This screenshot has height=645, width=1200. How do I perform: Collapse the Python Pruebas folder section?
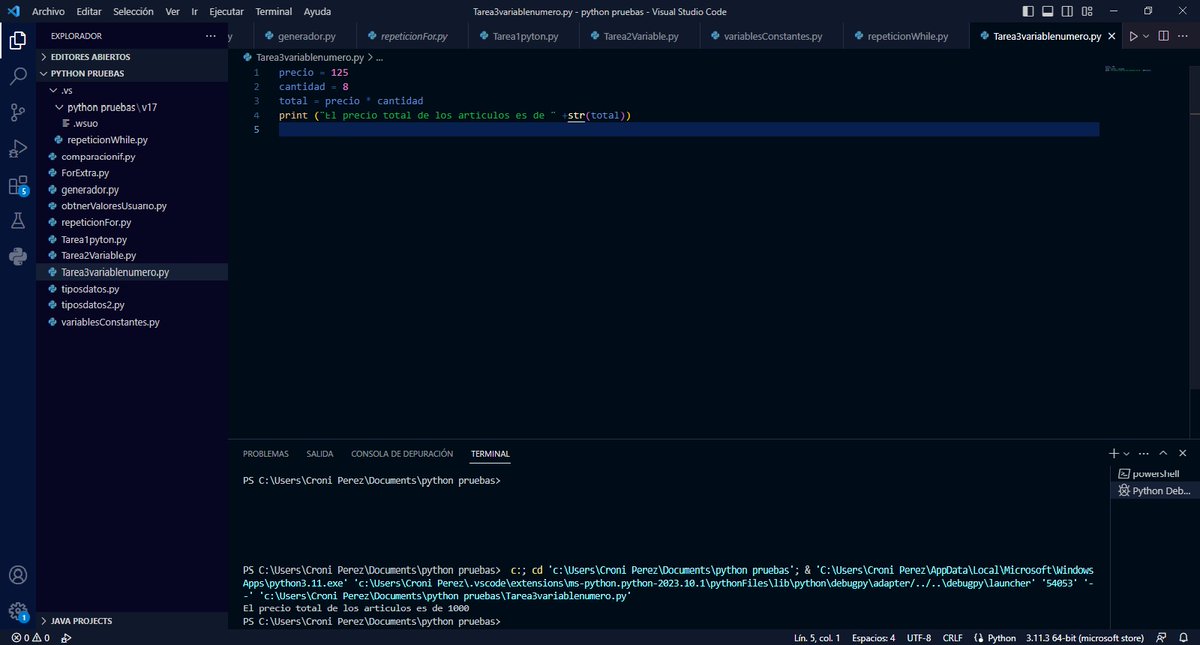[132, 73]
